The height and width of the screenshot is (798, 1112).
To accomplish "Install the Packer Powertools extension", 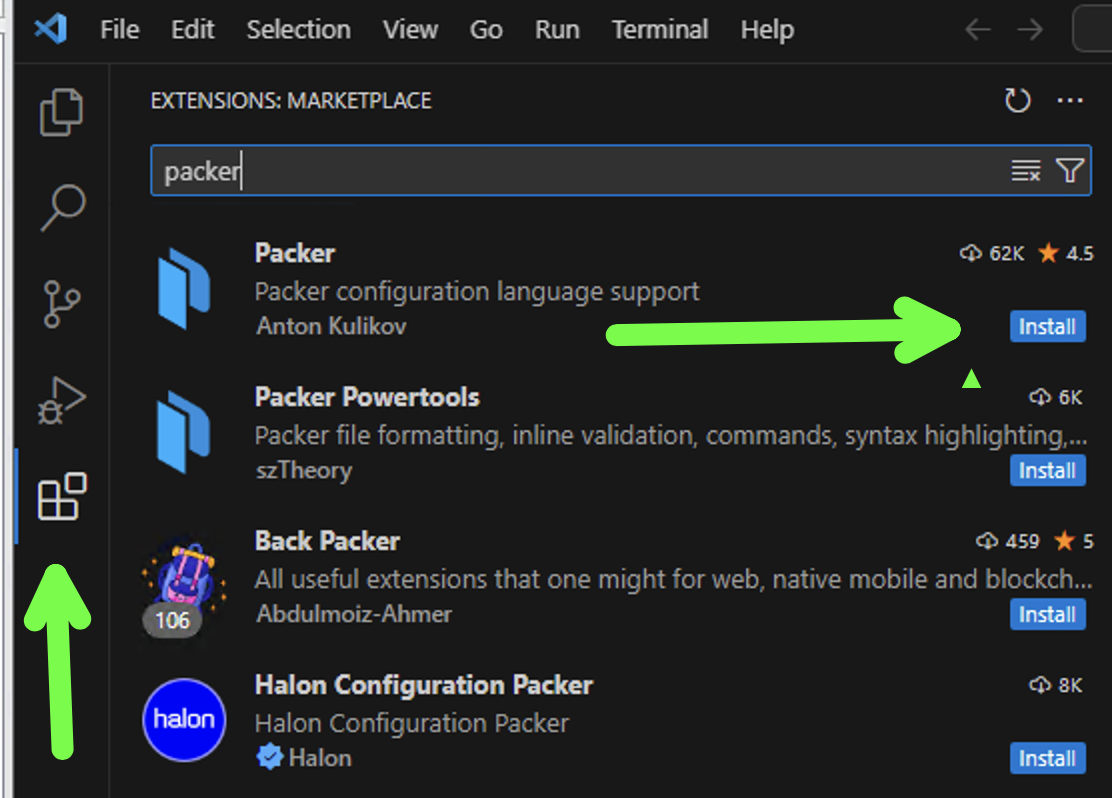I will tap(1047, 470).
